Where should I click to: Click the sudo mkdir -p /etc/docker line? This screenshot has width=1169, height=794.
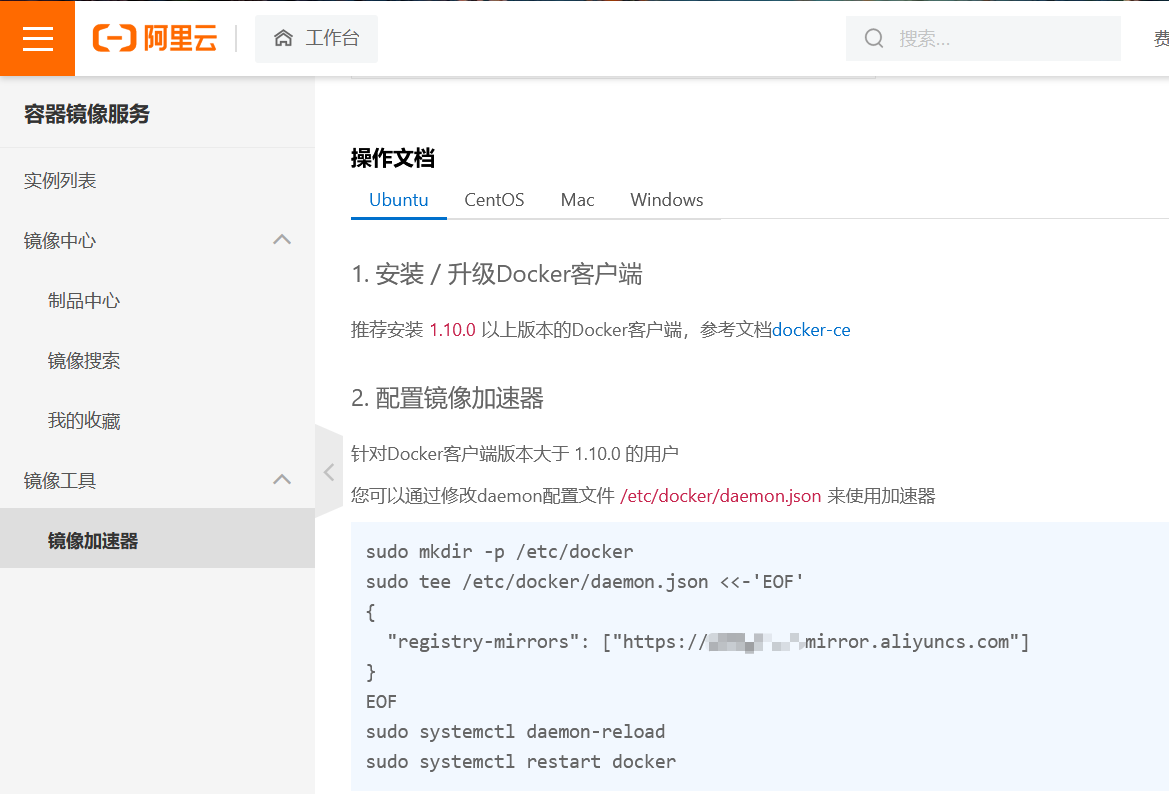[x=500, y=552]
